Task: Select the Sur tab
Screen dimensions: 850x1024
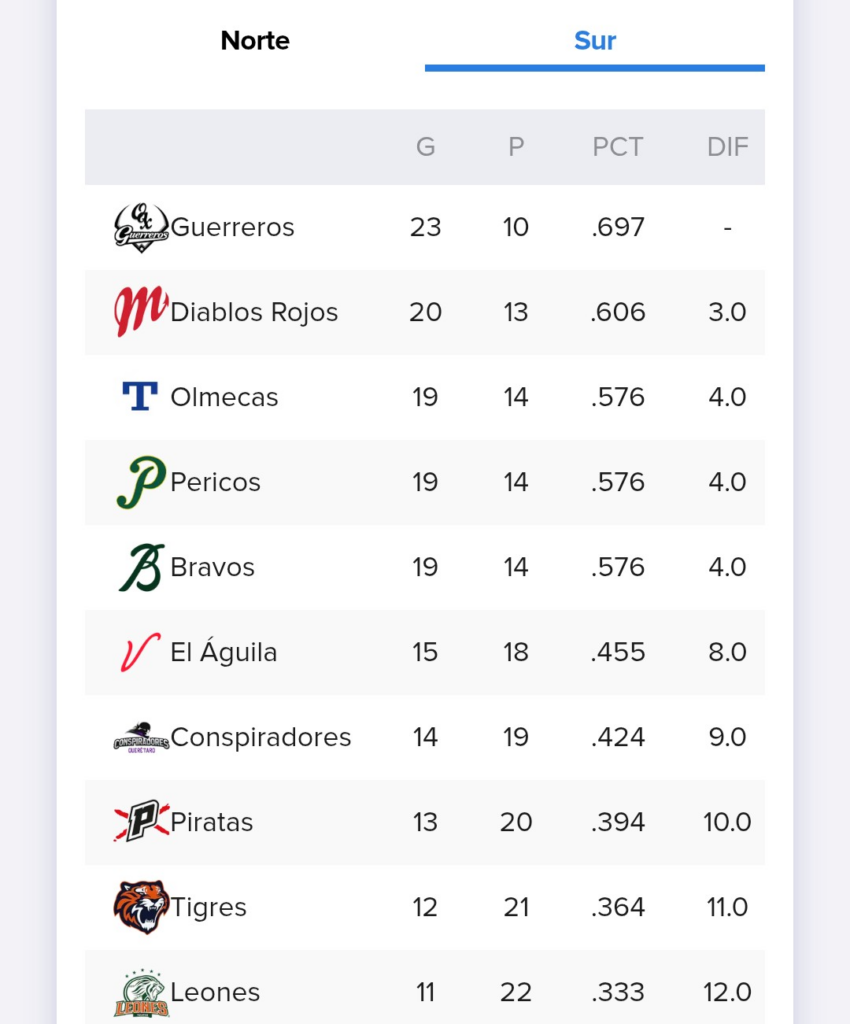Action: [x=595, y=40]
